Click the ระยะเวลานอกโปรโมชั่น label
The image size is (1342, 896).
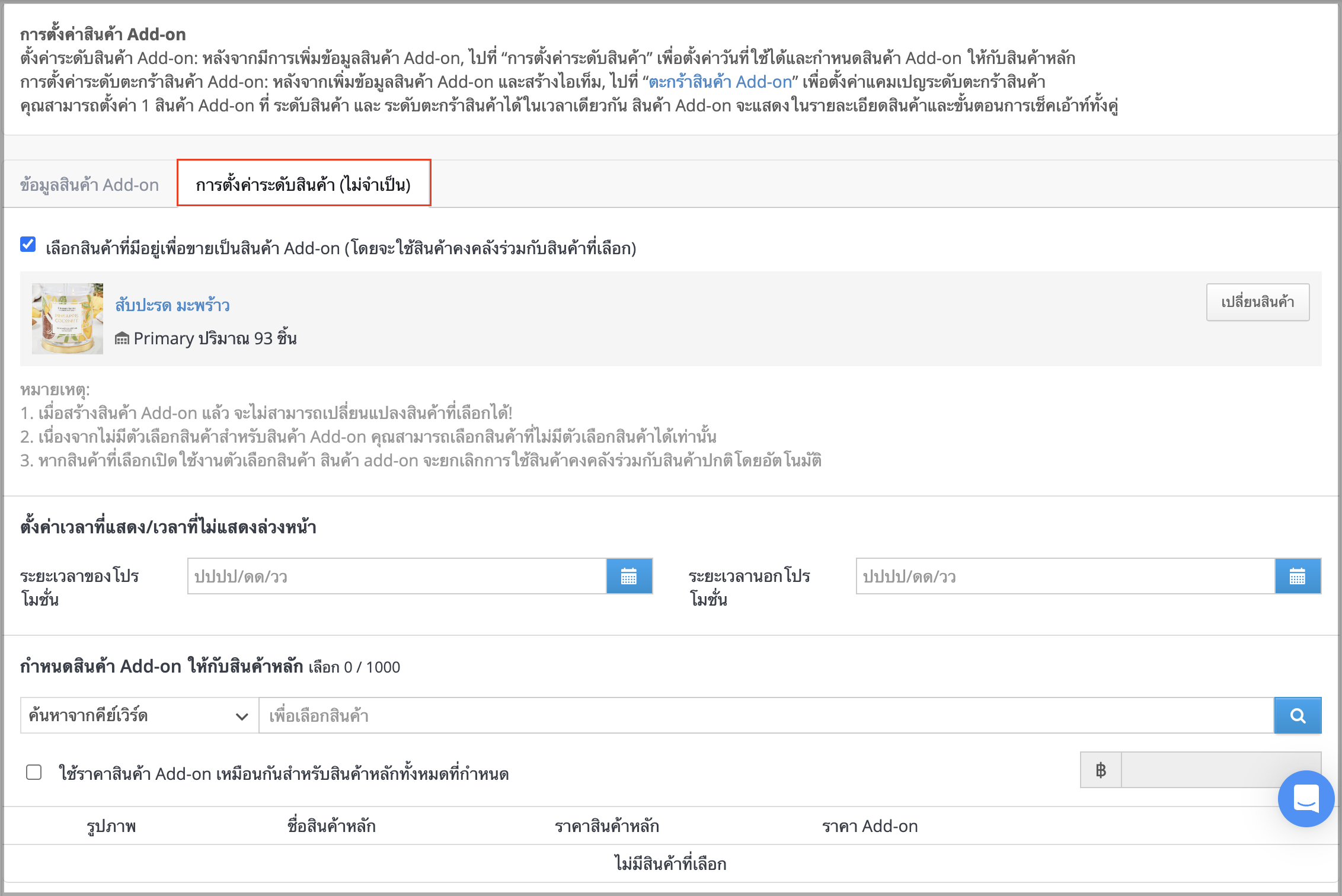pyautogui.click(x=749, y=587)
